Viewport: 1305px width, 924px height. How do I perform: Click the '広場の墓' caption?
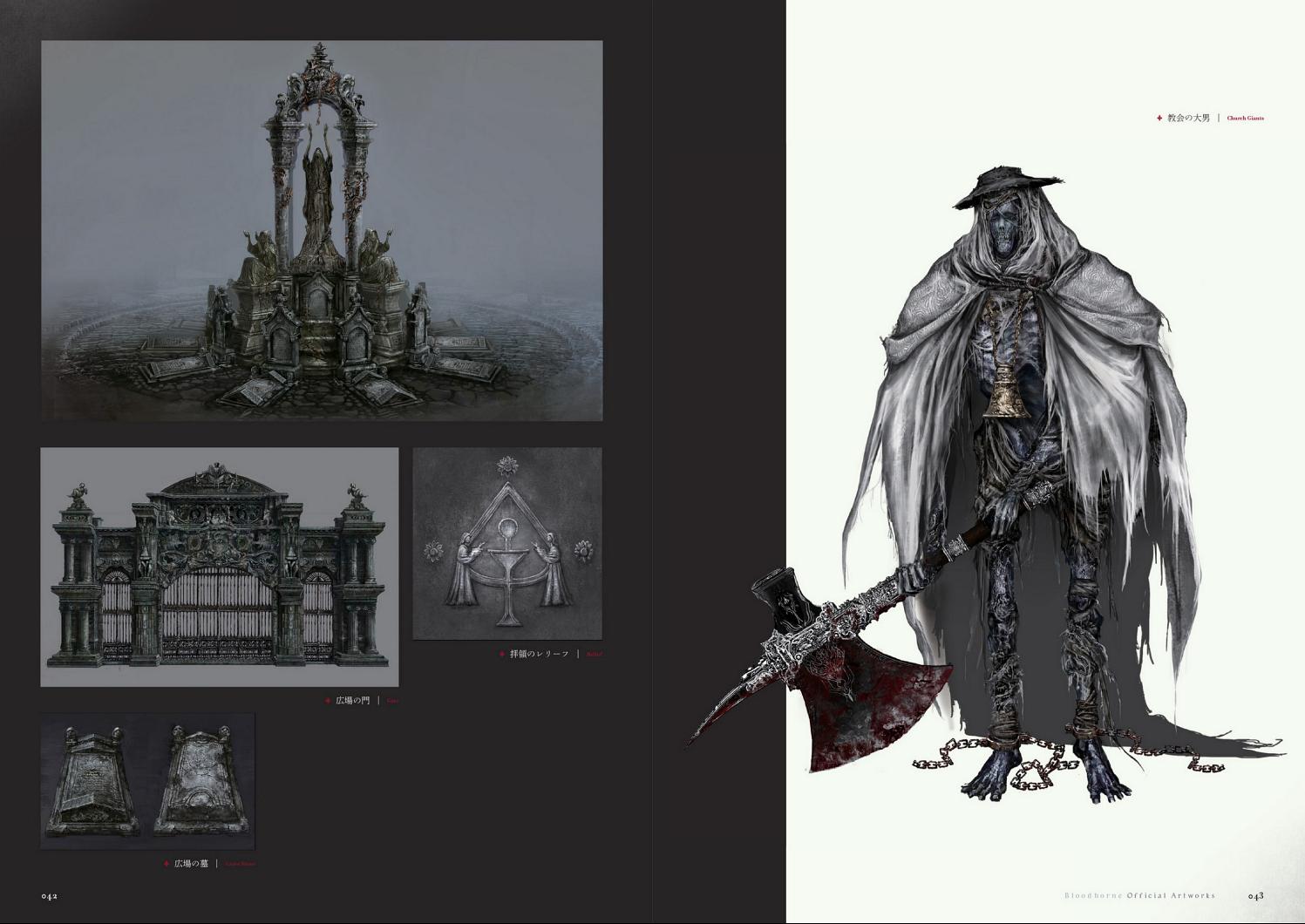[191, 864]
